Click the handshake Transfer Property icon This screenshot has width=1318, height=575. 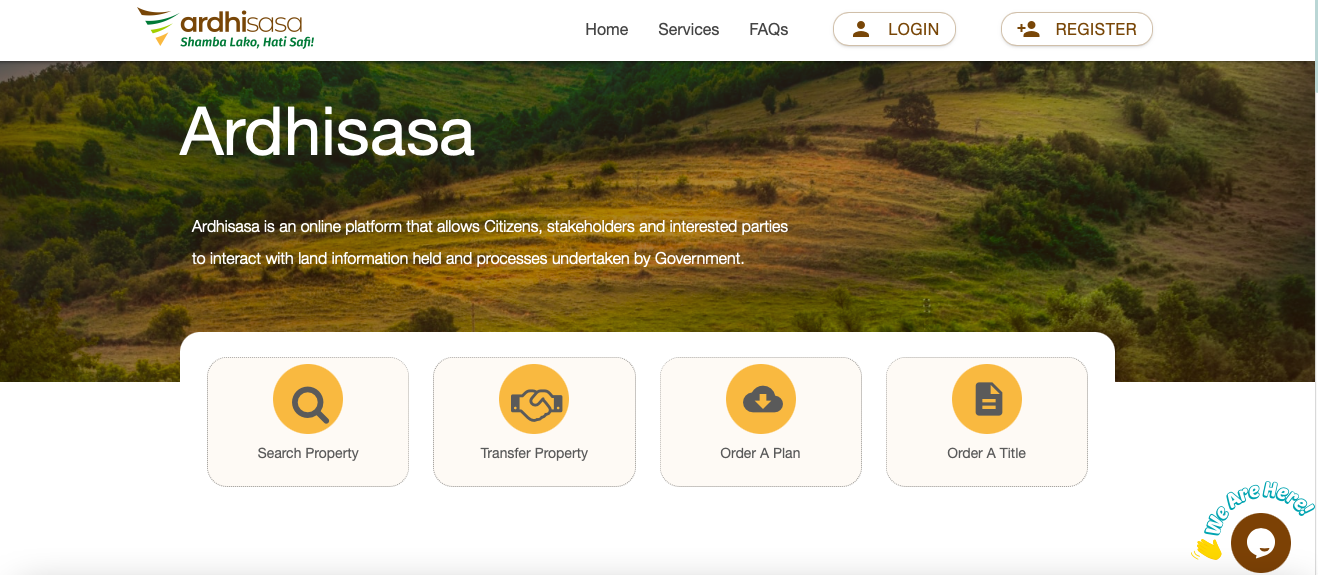coord(534,400)
